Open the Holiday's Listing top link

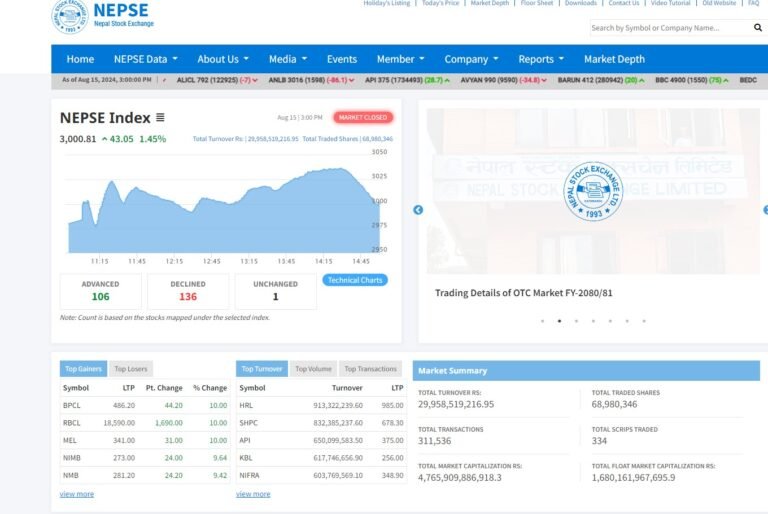tap(386, 3)
